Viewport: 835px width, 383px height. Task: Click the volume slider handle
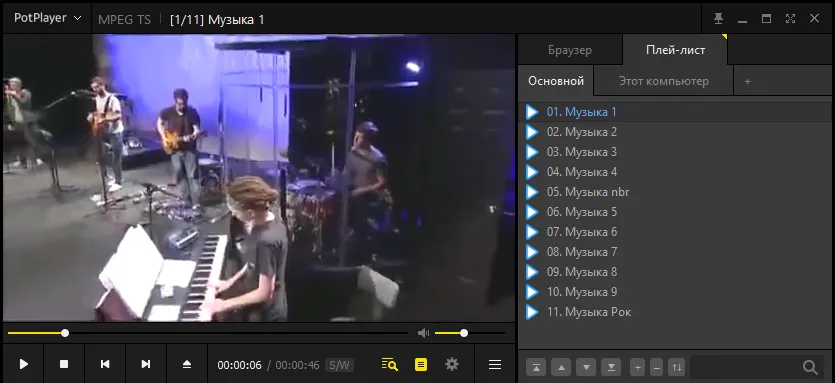(x=464, y=333)
